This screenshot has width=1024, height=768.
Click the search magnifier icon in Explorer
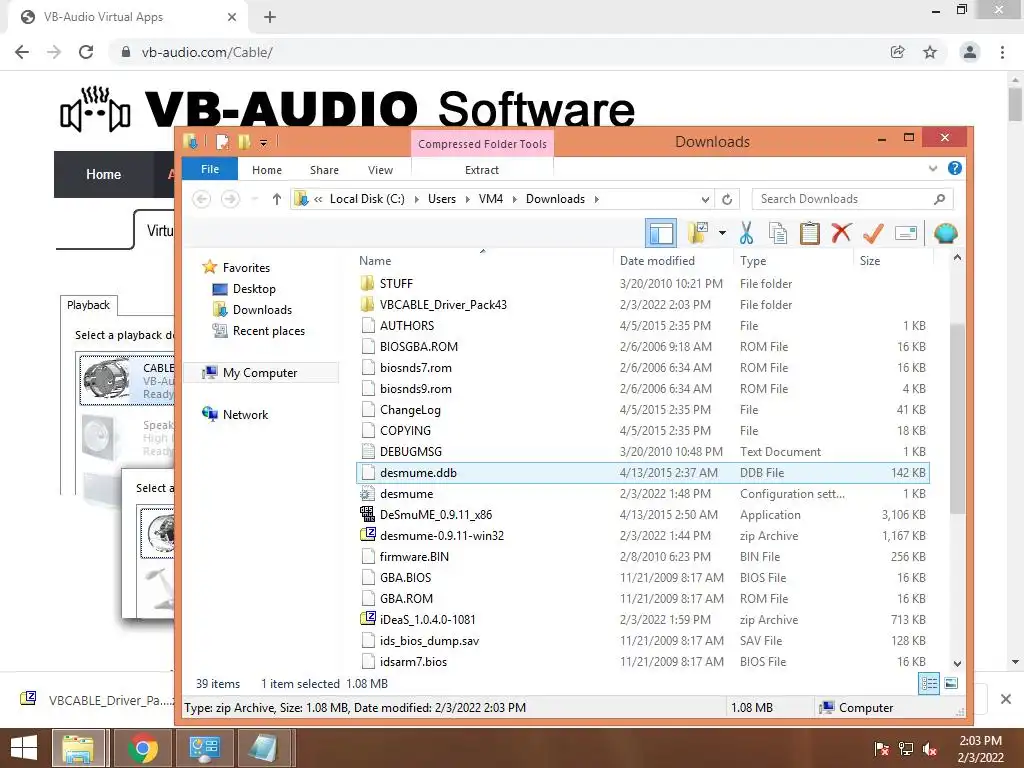939,199
